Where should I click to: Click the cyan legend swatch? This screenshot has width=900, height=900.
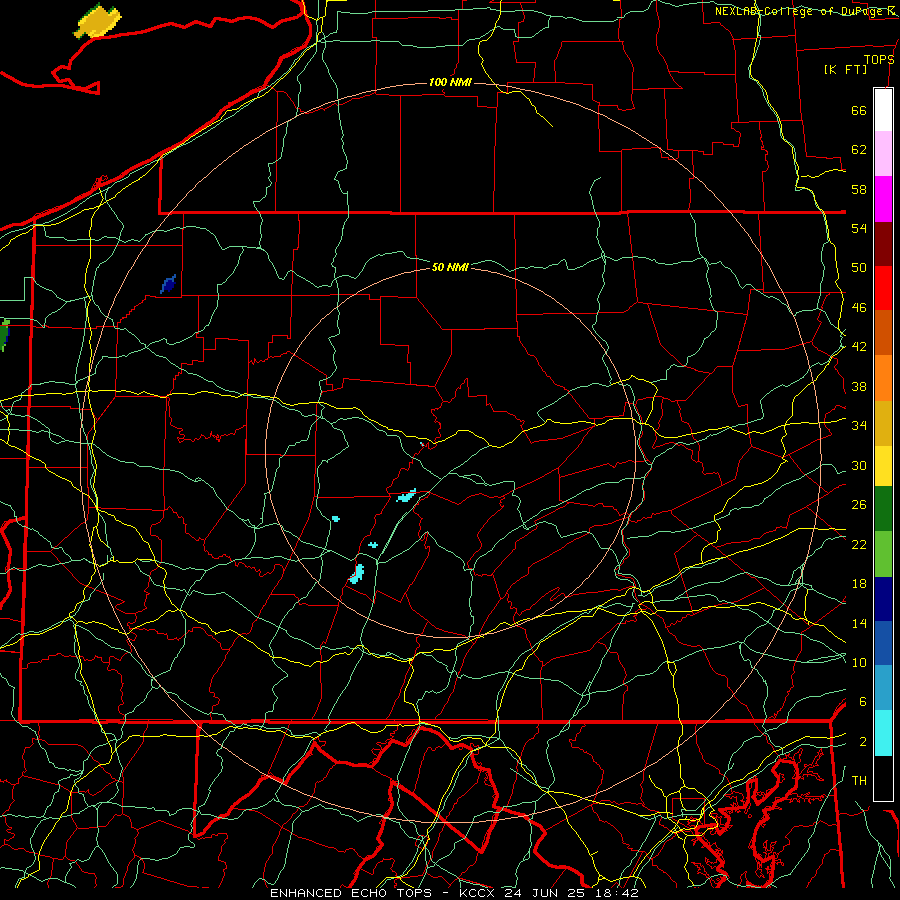883,733
